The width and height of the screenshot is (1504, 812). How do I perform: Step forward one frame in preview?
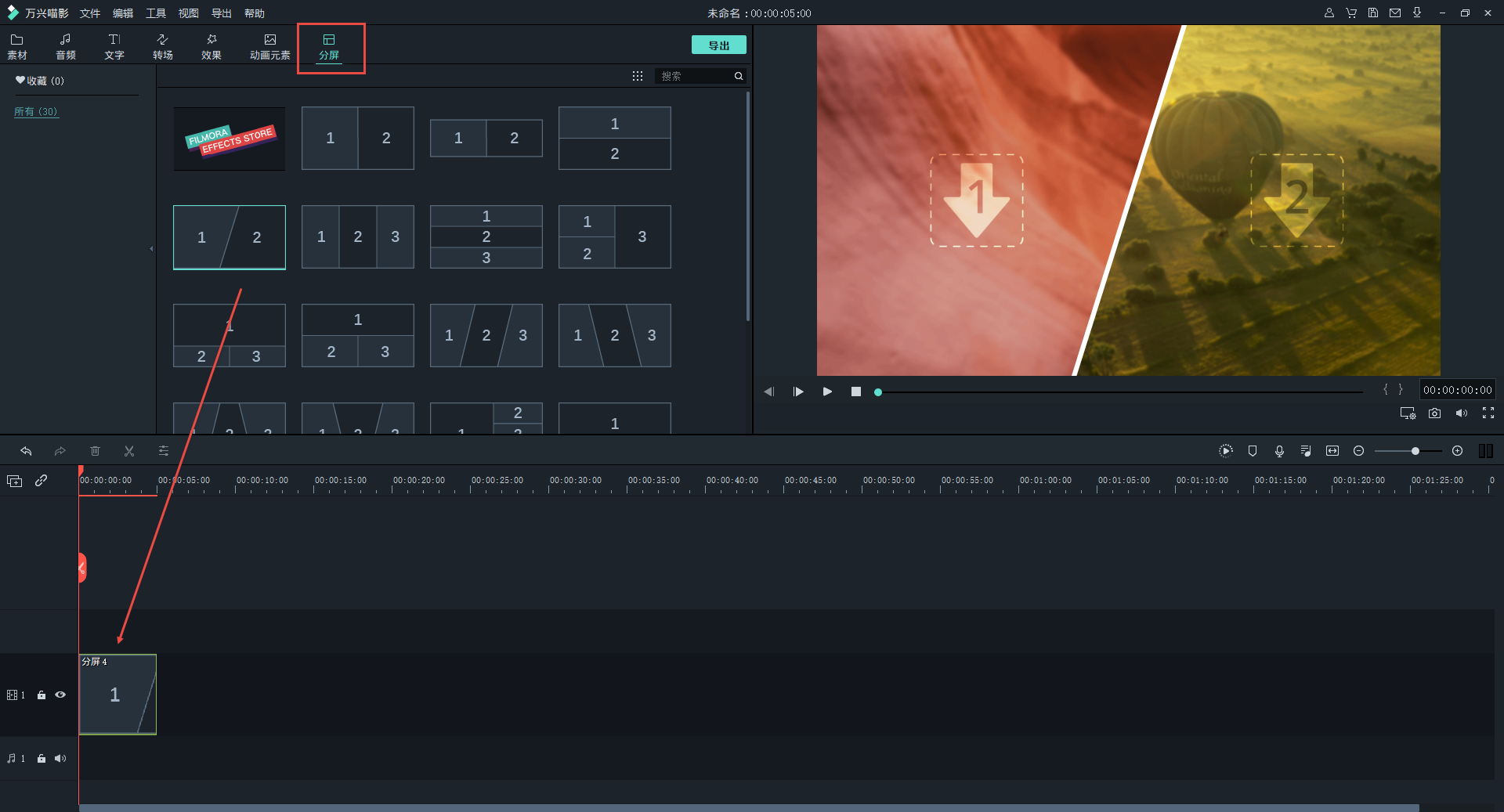798,392
